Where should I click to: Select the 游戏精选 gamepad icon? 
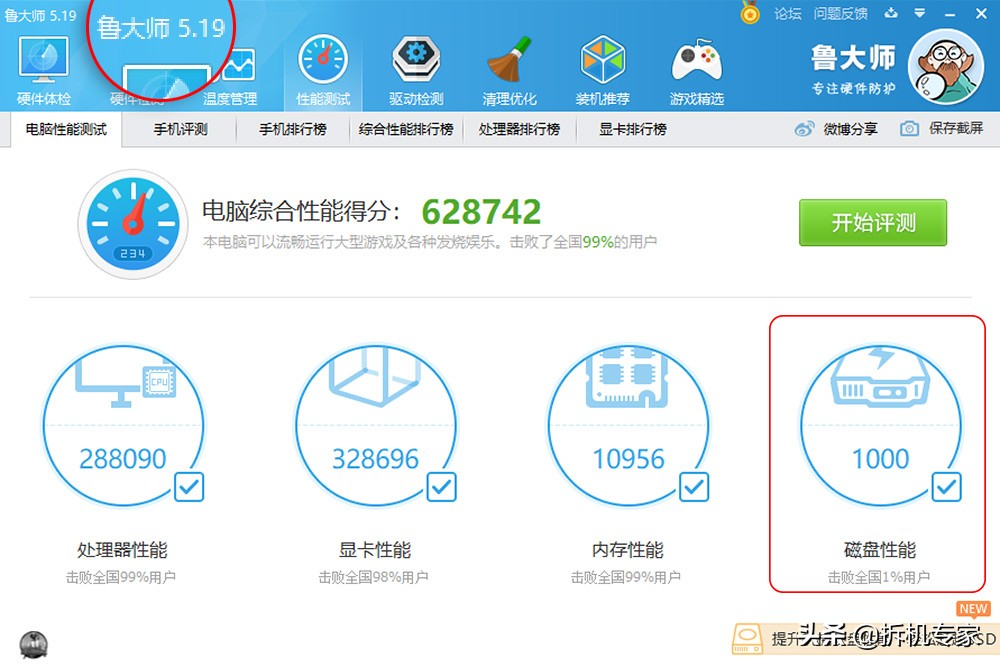(695, 60)
